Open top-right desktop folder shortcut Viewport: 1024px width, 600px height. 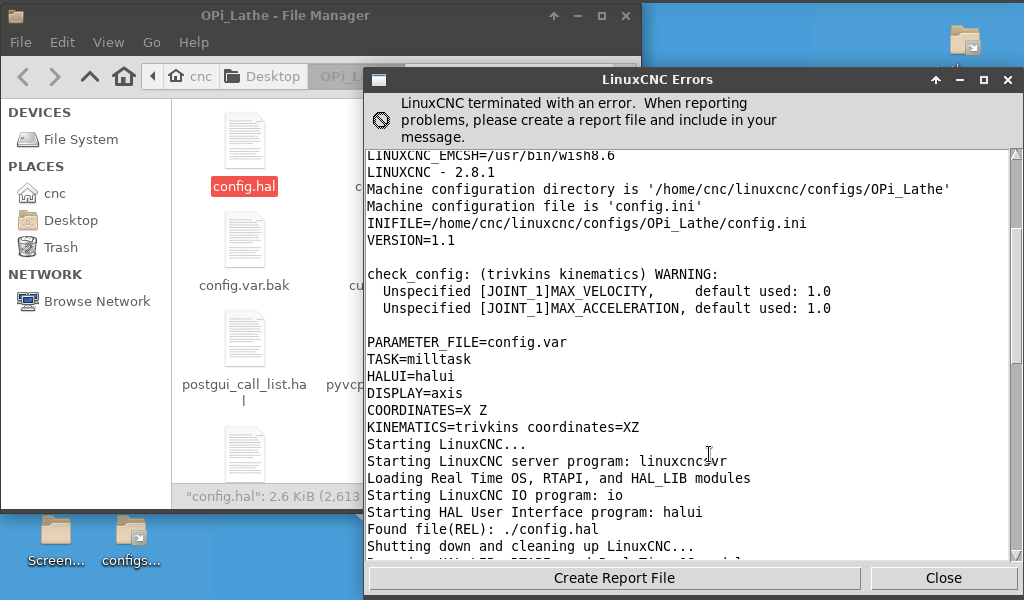click(965, 40)
